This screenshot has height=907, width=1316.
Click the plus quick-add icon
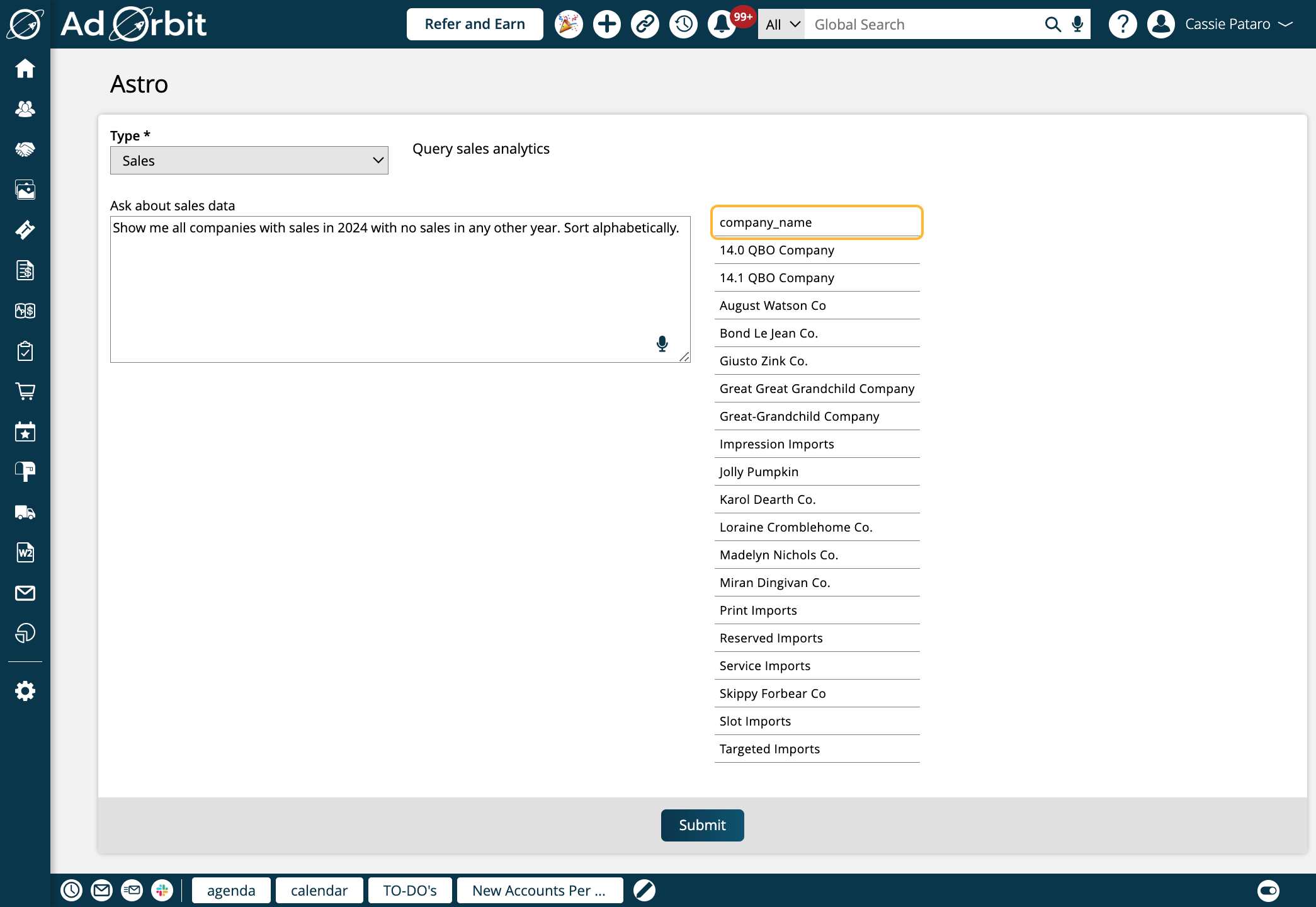[x=606, y=25]
